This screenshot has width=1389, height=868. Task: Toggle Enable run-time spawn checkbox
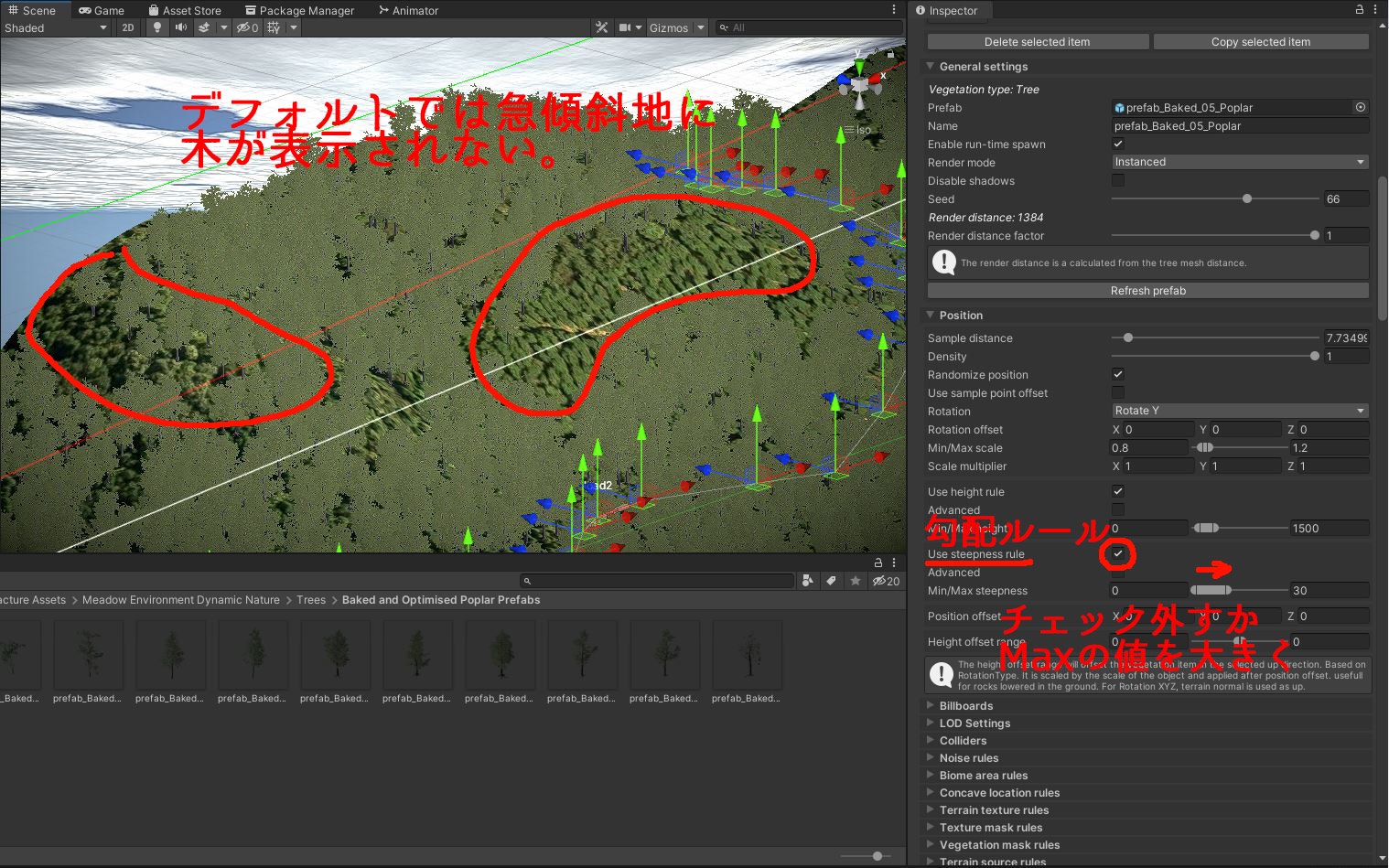tap(1117, 144)
